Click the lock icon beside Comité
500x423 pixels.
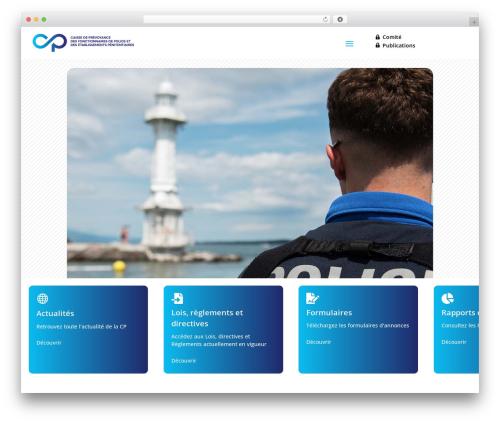[377, 37]
